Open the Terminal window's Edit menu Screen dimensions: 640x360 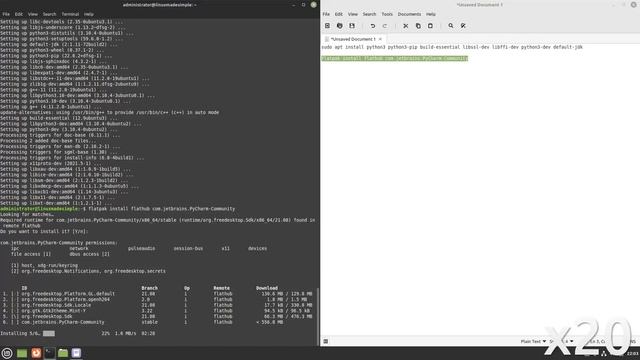(19, 14)
